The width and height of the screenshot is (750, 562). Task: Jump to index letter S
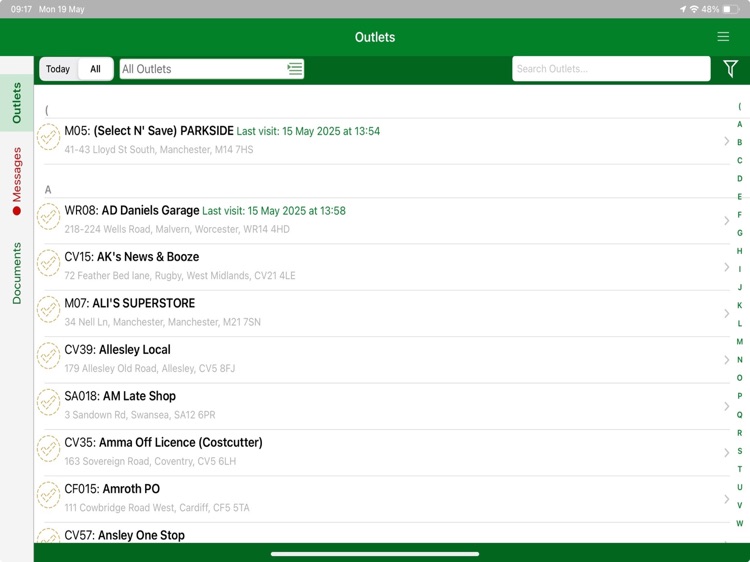tap(739, 451)
